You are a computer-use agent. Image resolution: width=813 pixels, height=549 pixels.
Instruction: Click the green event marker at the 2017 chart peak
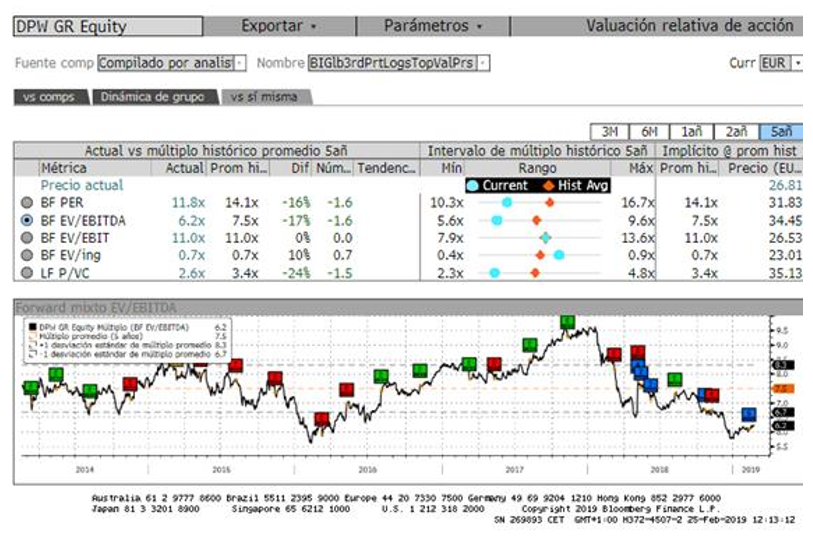[568, 322]
